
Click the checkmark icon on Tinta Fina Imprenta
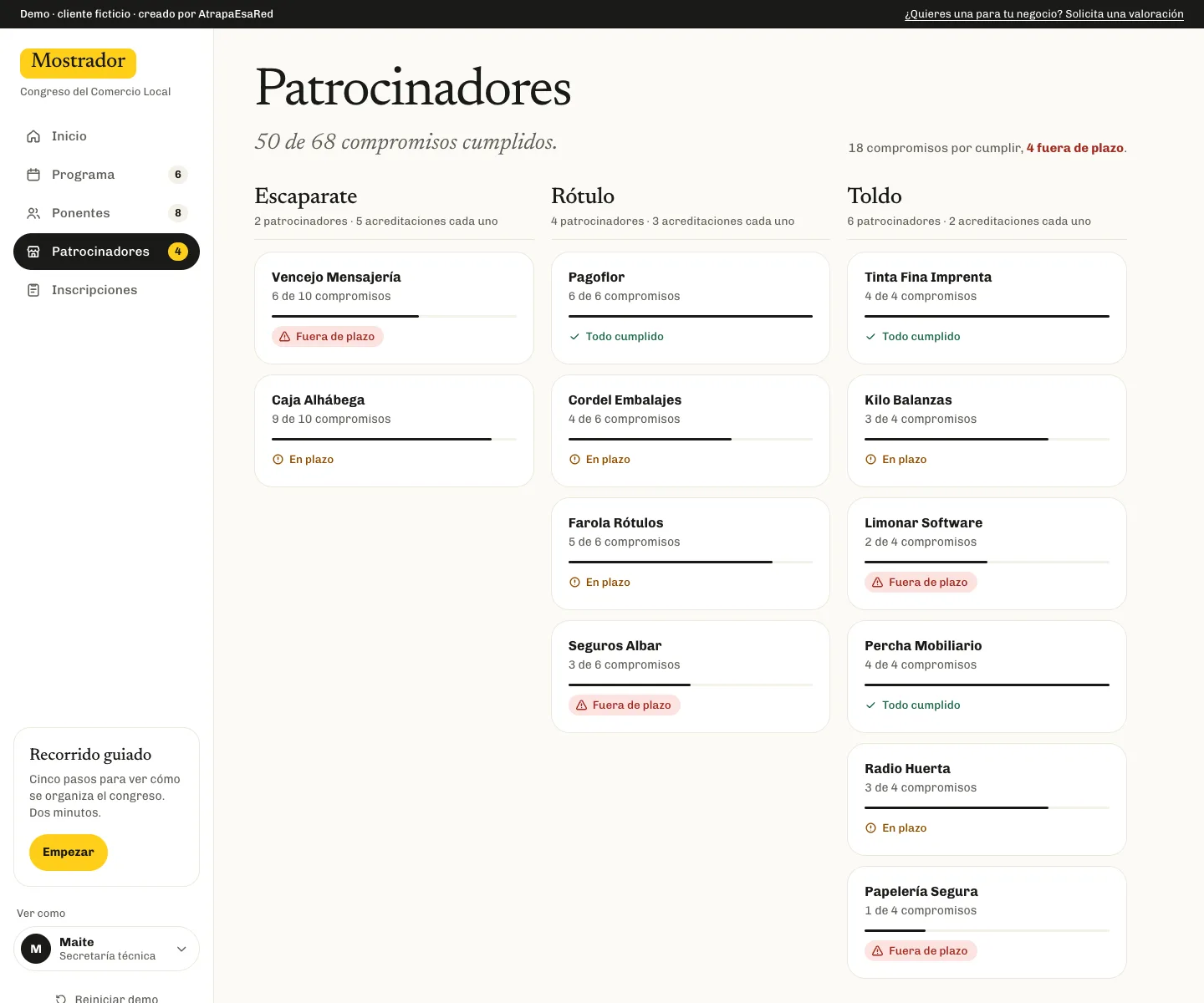pyautogui.click(x=870, y=337)
